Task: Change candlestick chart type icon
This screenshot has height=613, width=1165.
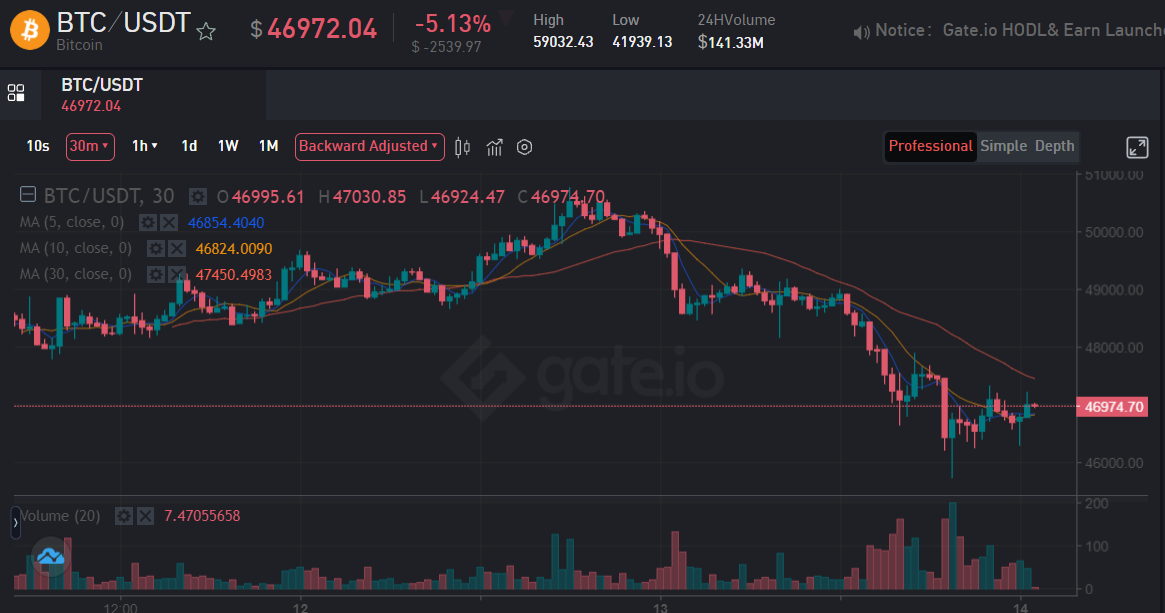Action: [x=462, y=147]
